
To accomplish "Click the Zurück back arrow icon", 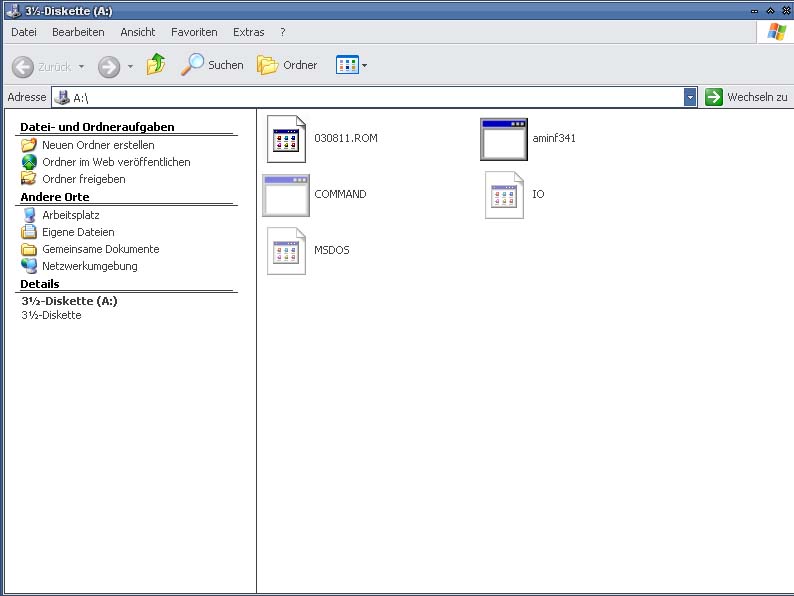I will (23, 67).
